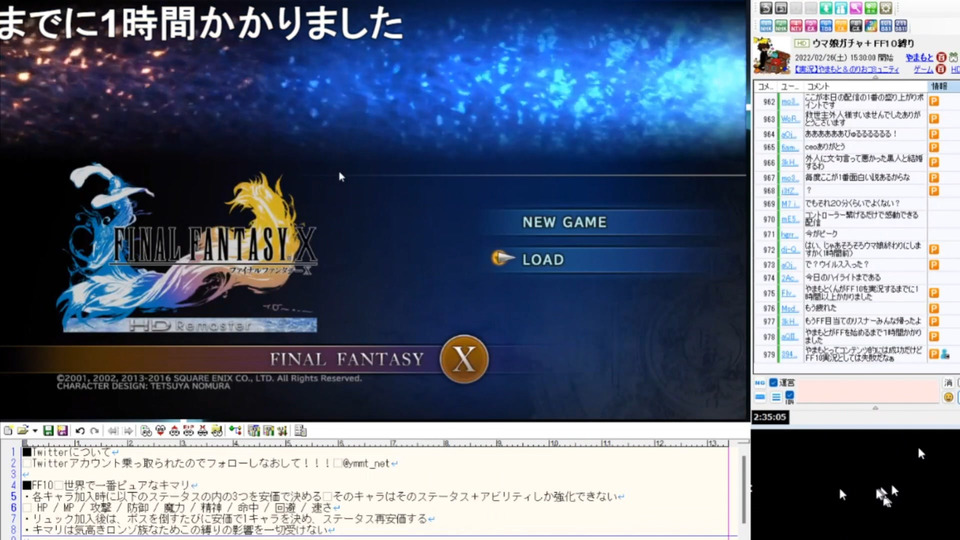Click the last page-layout icon in the editor toolbar
Image resolution: width=960 pixels, height=540 pixels.
(x=301, y=431)
